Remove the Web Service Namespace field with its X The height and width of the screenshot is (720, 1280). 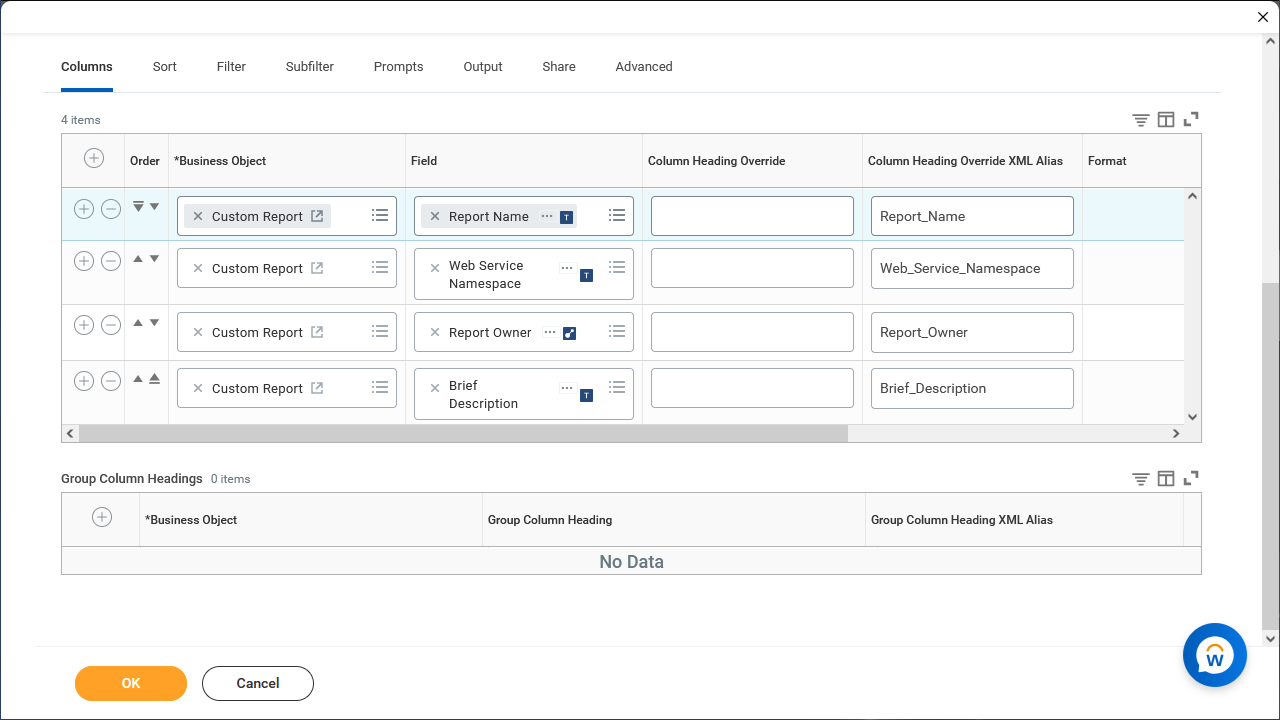click(434, 267)
